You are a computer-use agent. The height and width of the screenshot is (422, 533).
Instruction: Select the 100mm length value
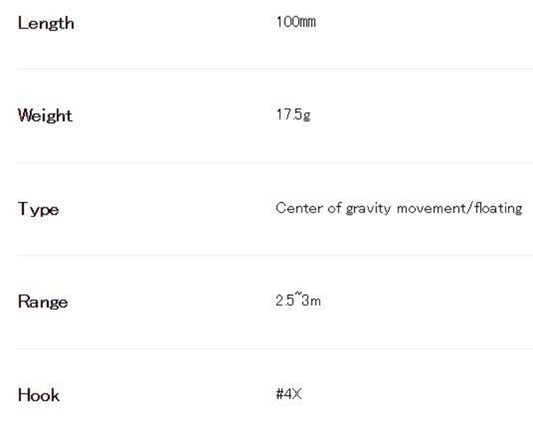click(296, 22)
